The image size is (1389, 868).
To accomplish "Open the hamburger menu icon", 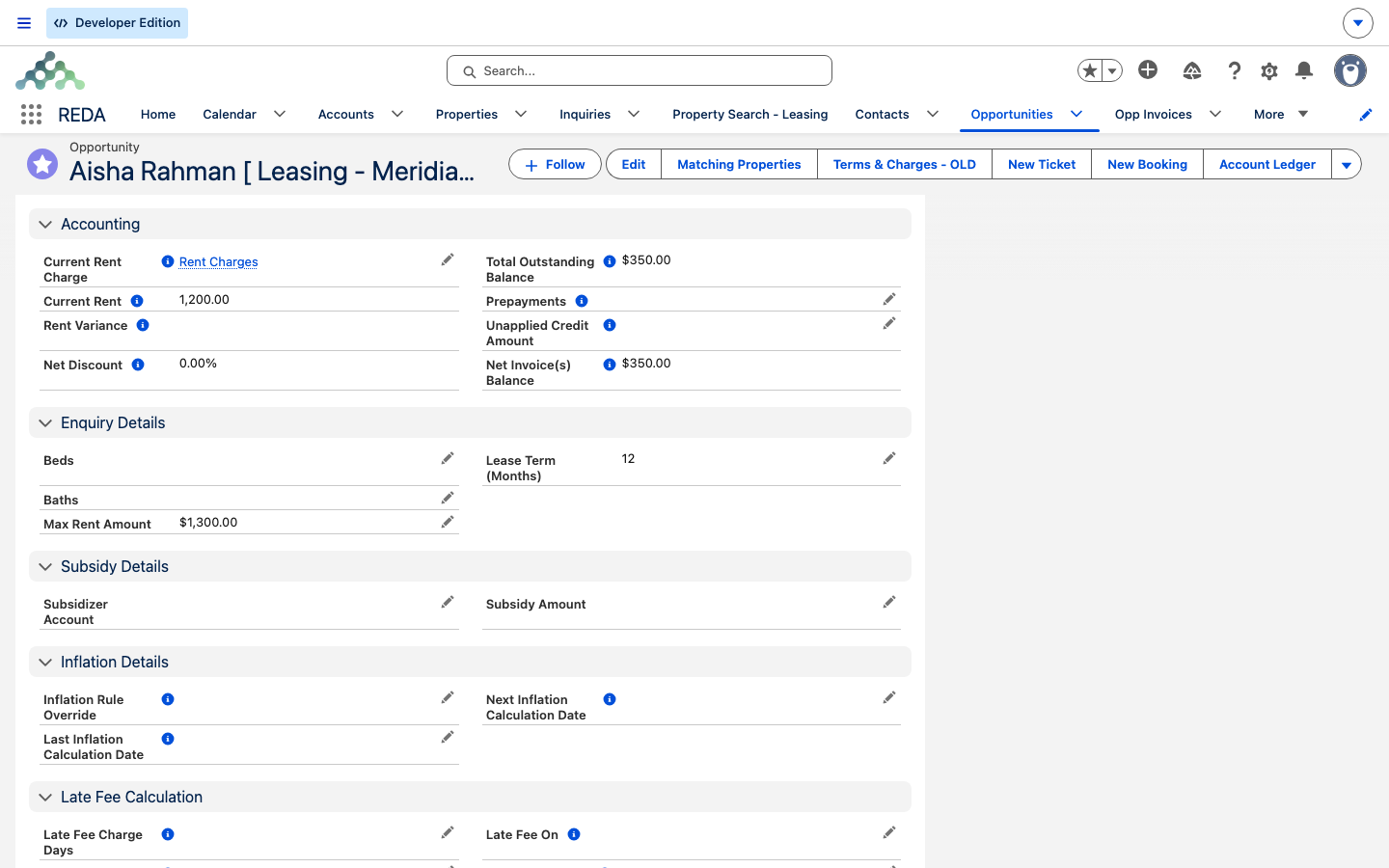I will tap(24, 23).
